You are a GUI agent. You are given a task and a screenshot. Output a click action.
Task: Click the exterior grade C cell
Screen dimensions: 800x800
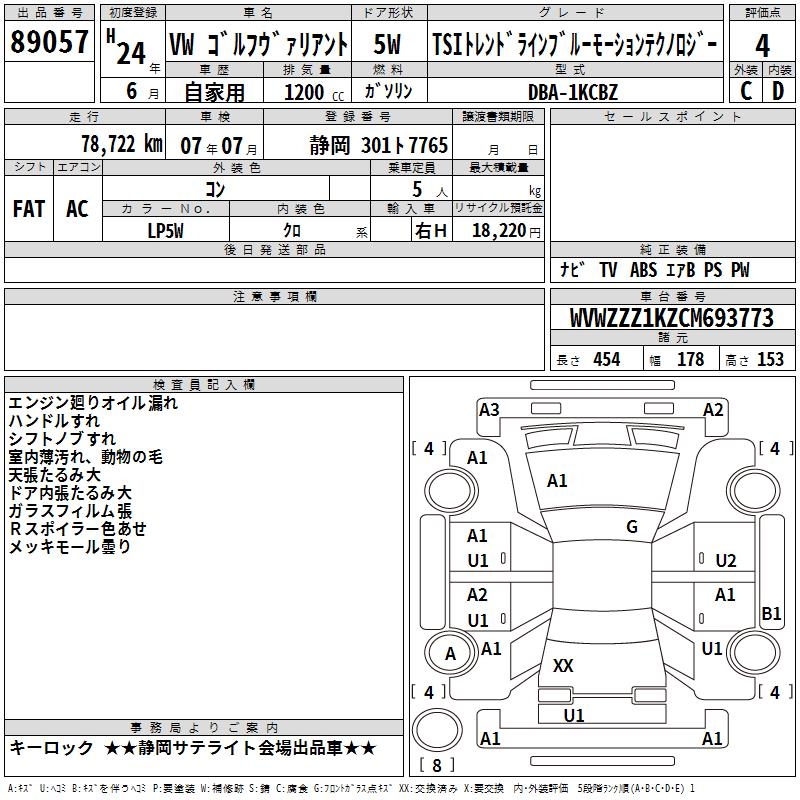[x=745, y=90]
